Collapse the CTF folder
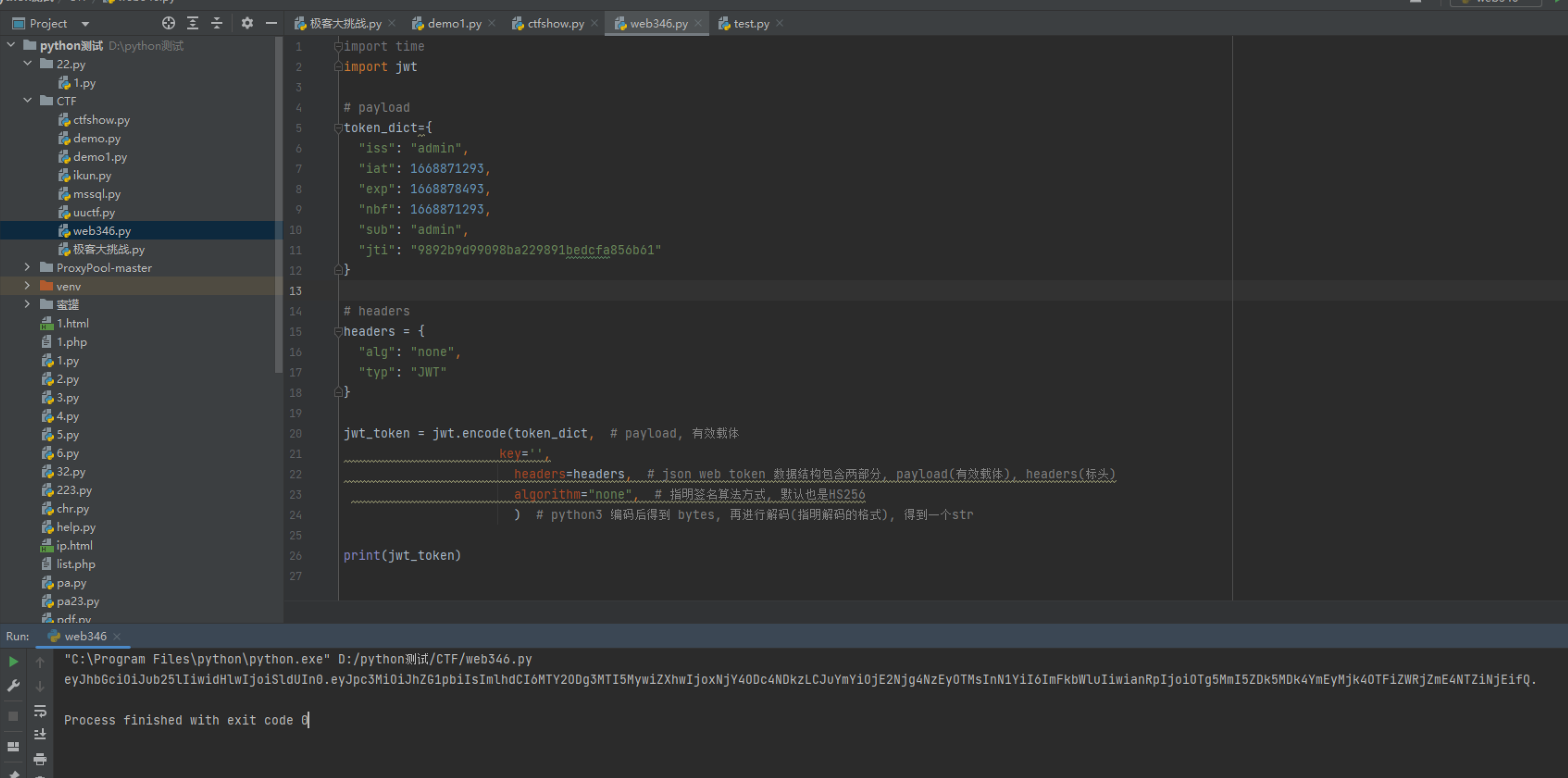The height and width of the screenshot is (778, 1568). (x=27, y=100)
